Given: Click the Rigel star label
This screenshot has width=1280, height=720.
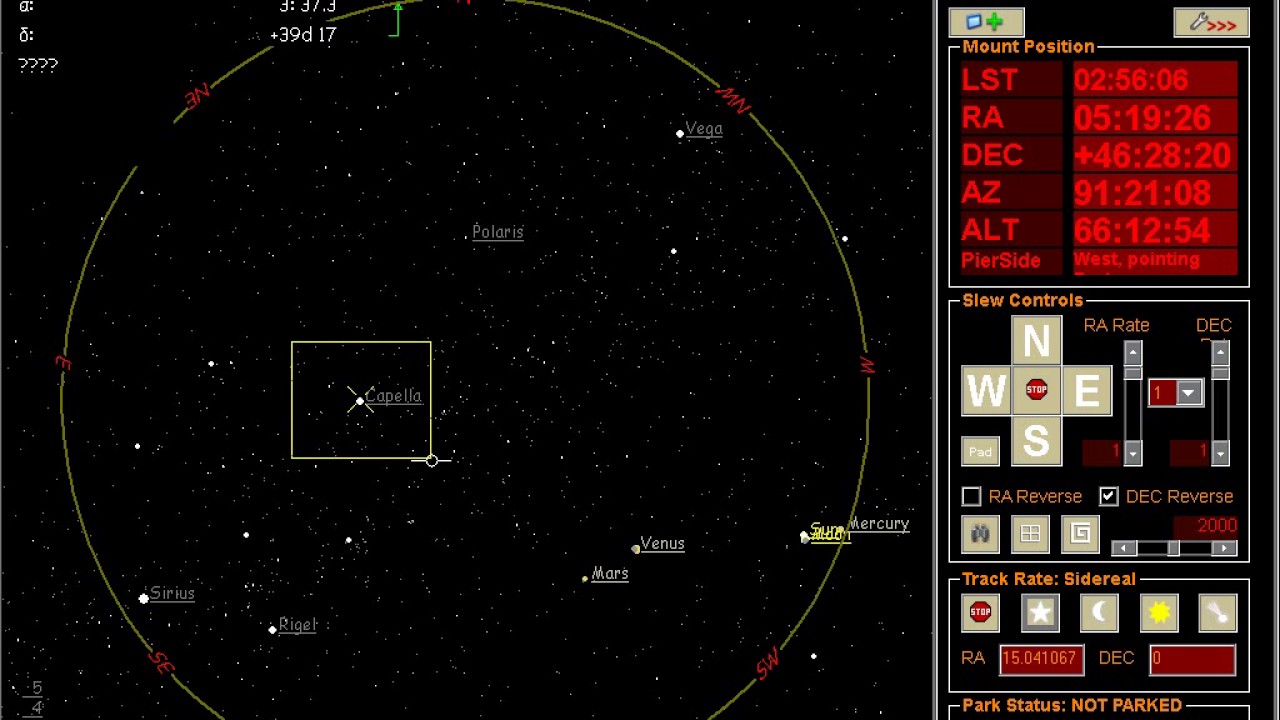Looking at the screenshot, I should (x=297, y=625).
